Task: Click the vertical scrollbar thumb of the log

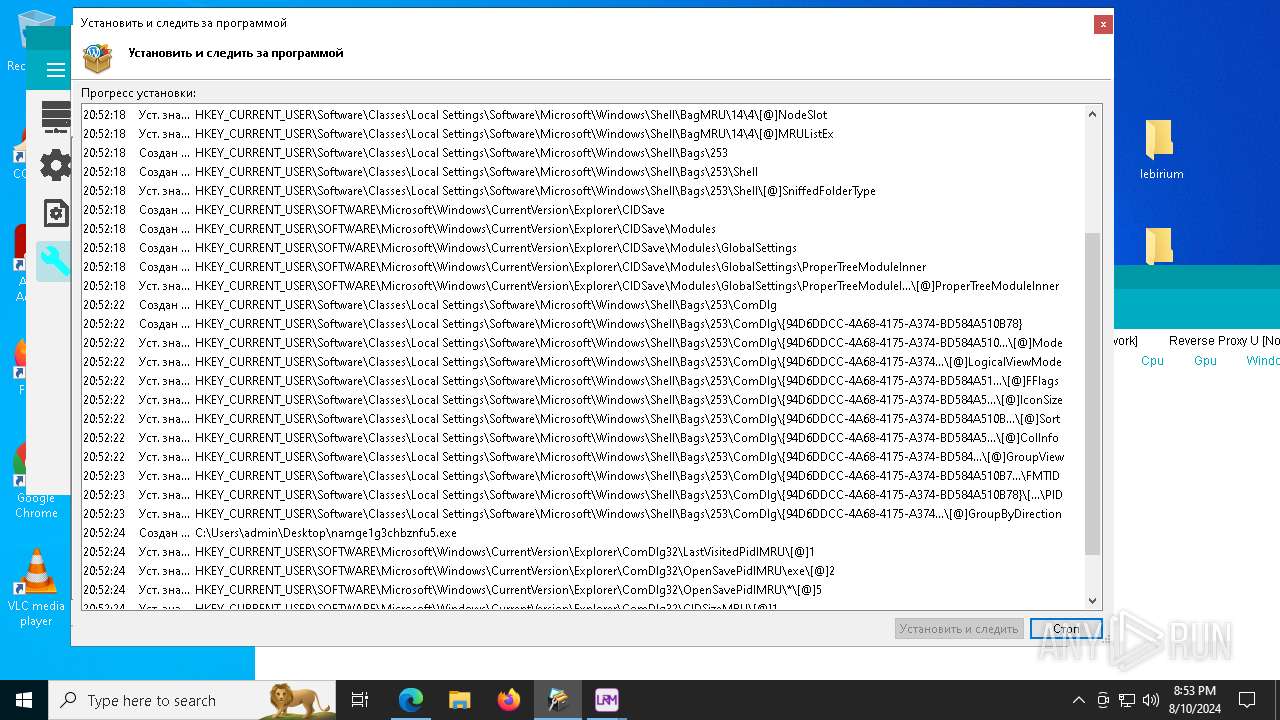Action: click(x=1092, y=393)
